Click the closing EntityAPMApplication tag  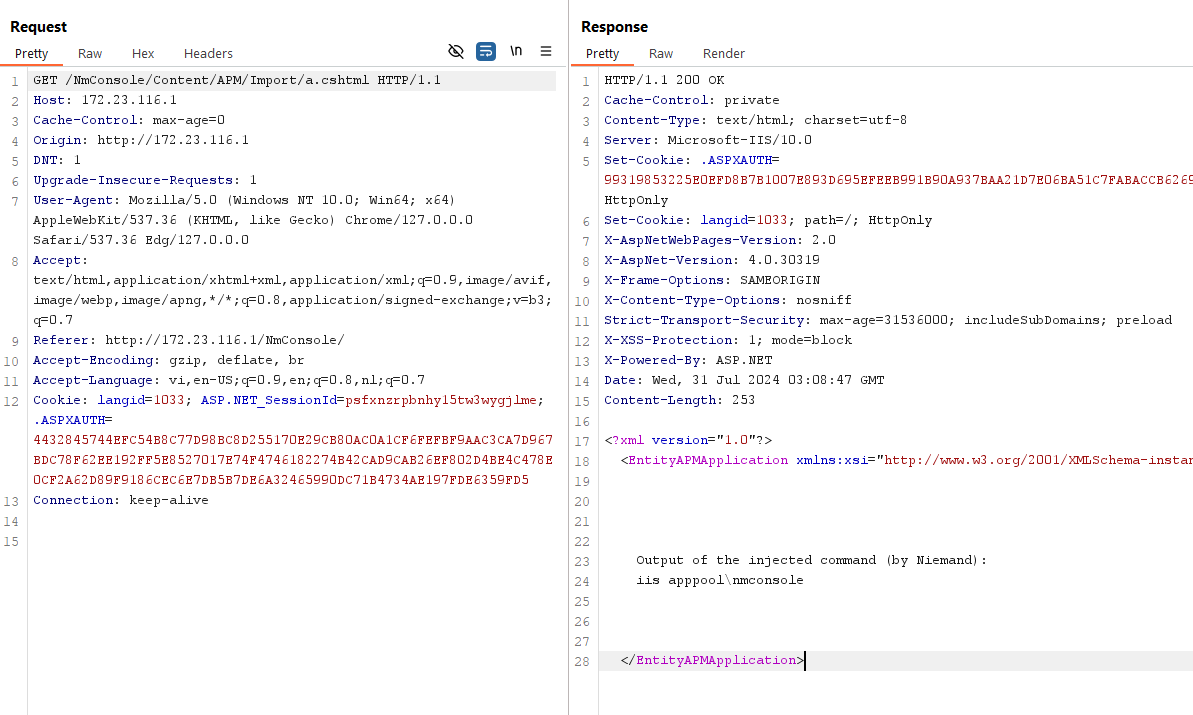click(711, 660)
